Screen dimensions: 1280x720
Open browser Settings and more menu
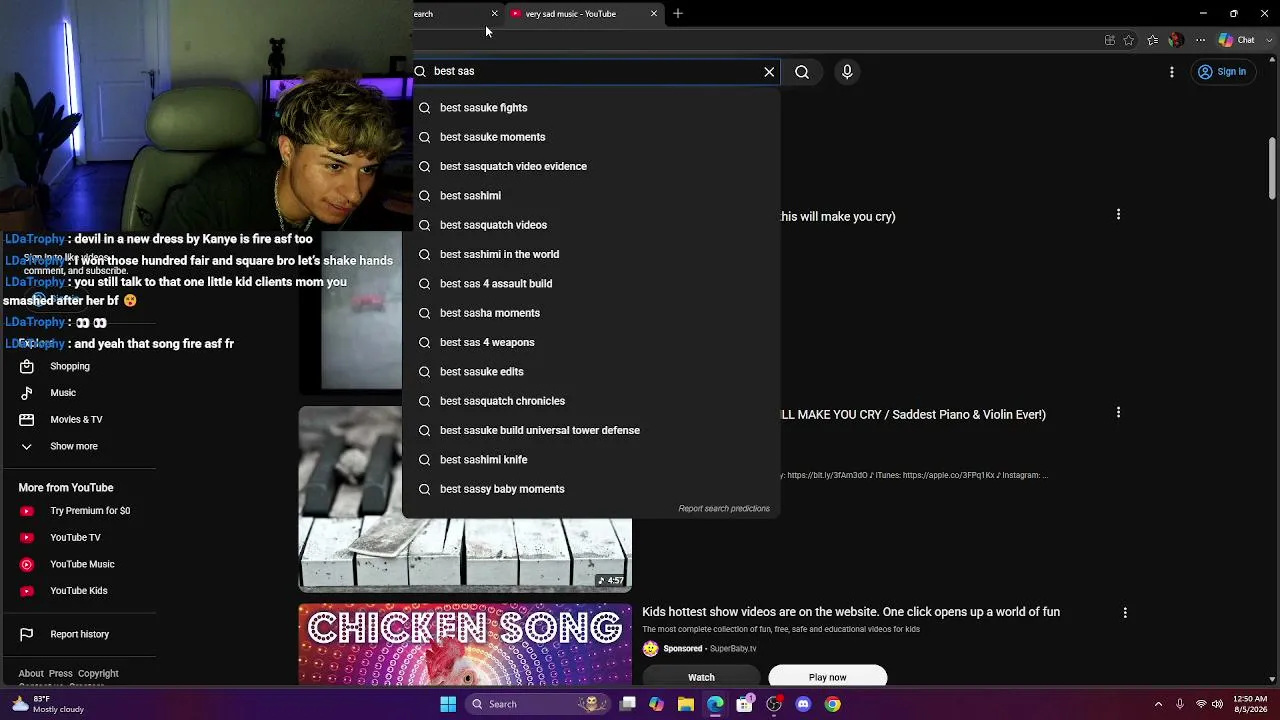pos(1200,40)
